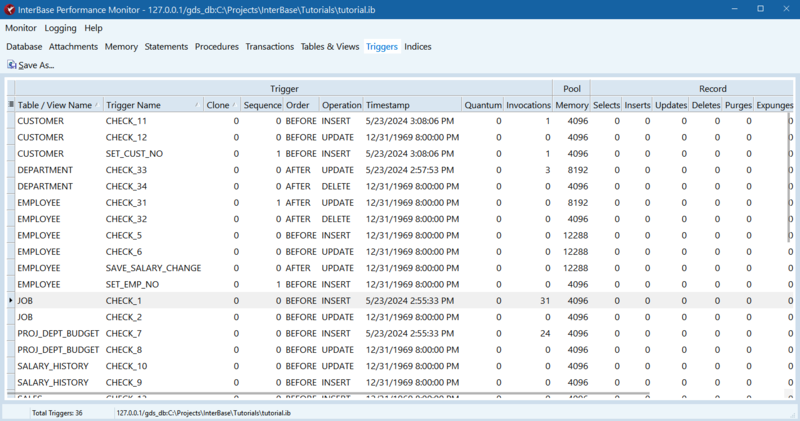Sort by Trigger Name column header

click(x=153, y=105)
